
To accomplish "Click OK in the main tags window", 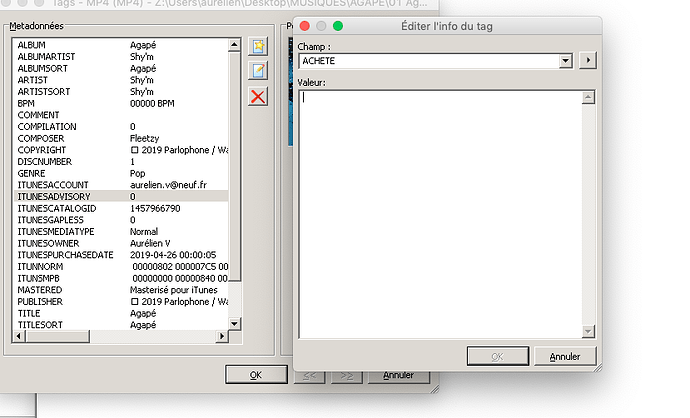I will [x=256, y=375].
